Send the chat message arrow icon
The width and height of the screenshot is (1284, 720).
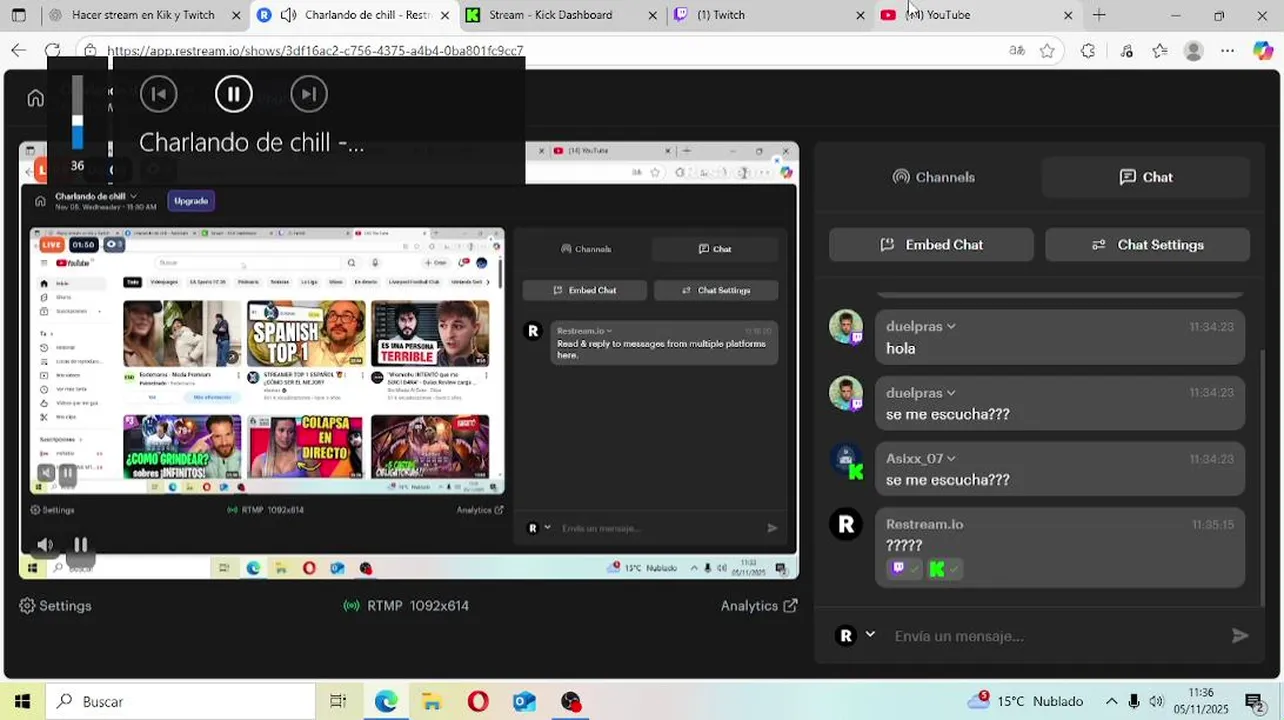tap(1240, 636)
